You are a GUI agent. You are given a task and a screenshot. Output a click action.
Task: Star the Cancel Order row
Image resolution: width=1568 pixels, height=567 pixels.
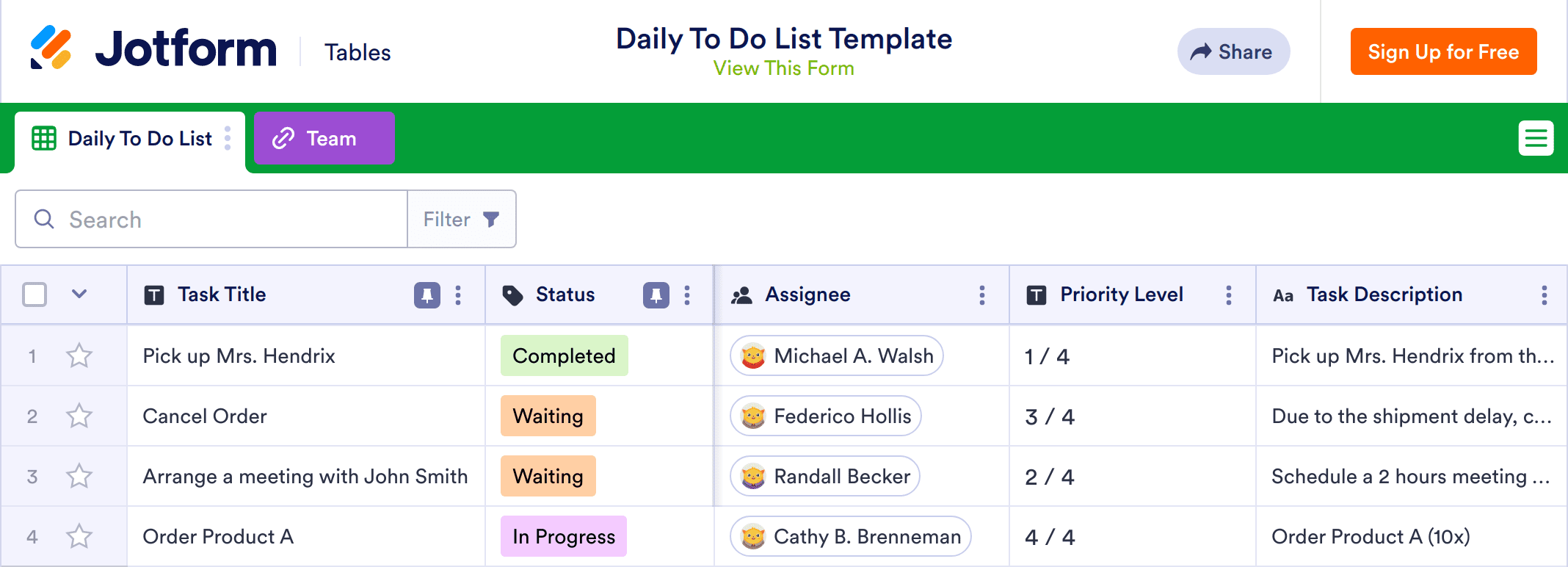click(x=79, y=416)
